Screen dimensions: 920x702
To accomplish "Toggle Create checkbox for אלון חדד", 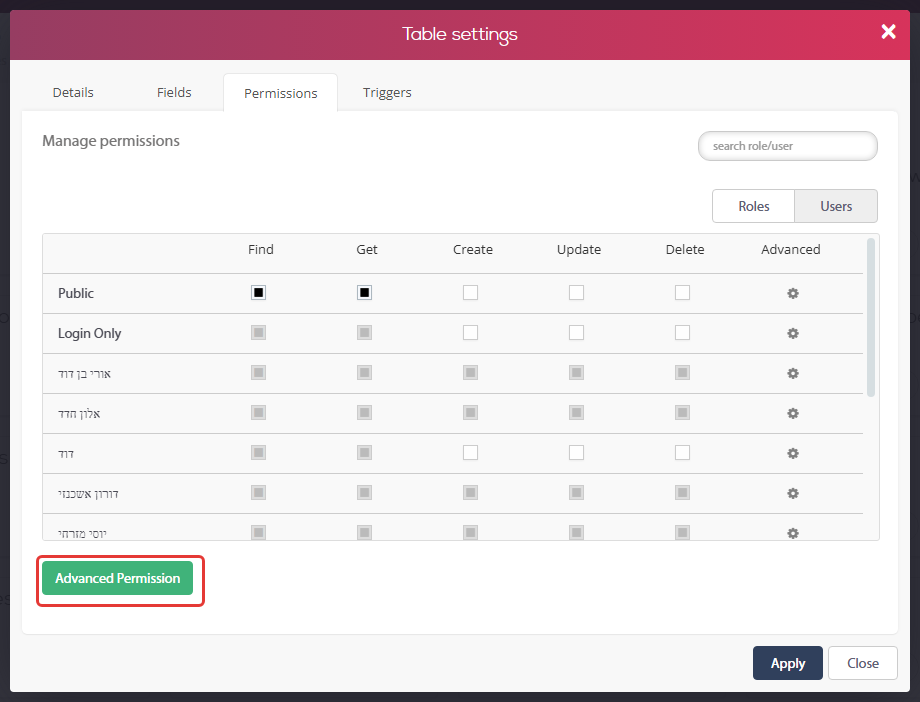I will tap(471, 412).
